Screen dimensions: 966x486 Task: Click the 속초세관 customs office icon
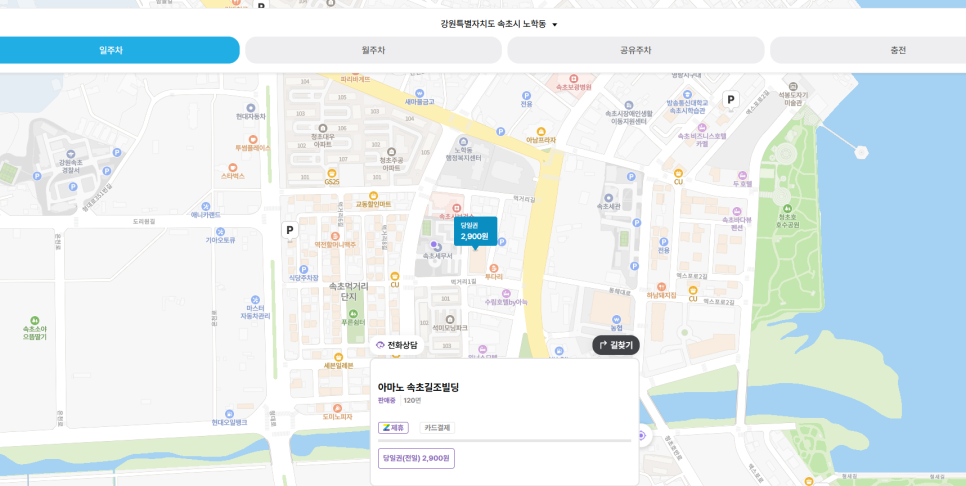tap(609, 197)
